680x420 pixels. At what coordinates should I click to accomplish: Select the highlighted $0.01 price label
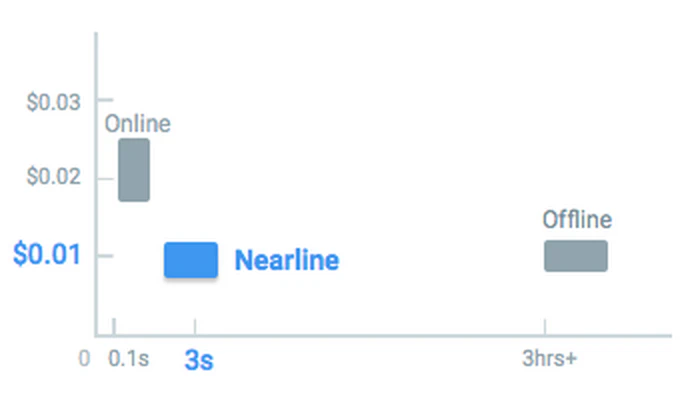click(x=46, y=254)
